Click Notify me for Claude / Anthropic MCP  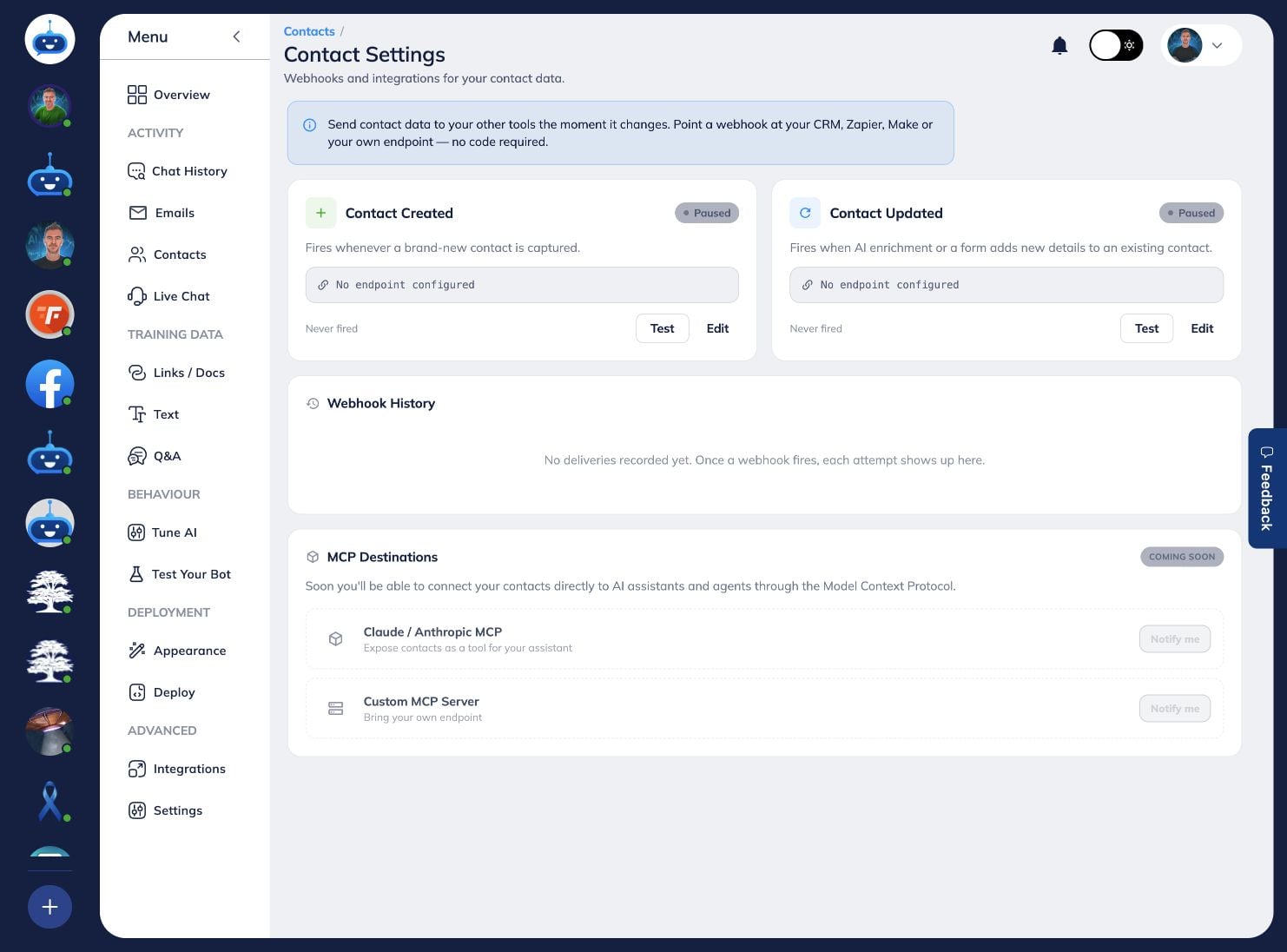coord(1175,639)
